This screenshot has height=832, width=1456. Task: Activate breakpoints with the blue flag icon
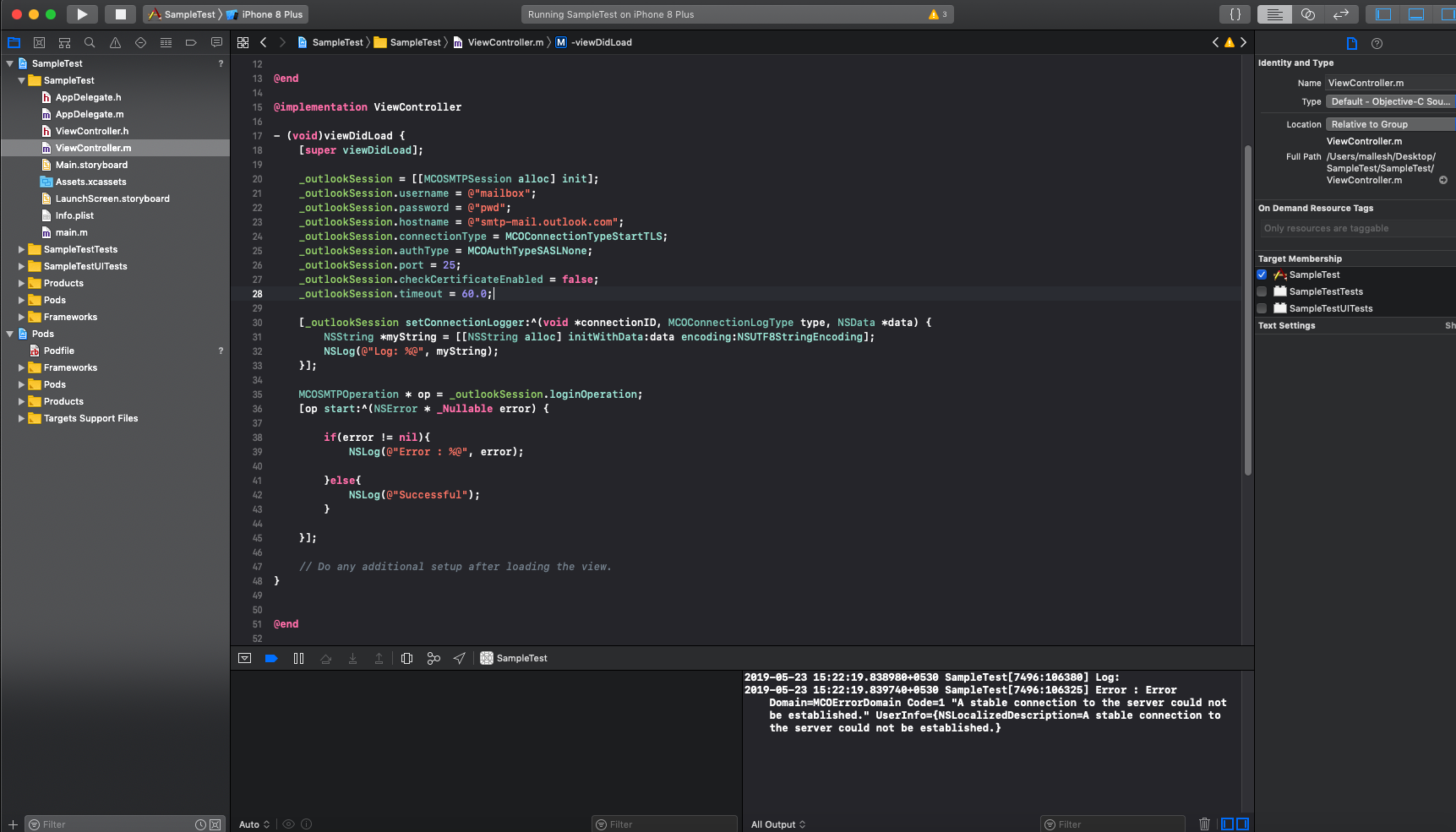click(x=270, y=658)
